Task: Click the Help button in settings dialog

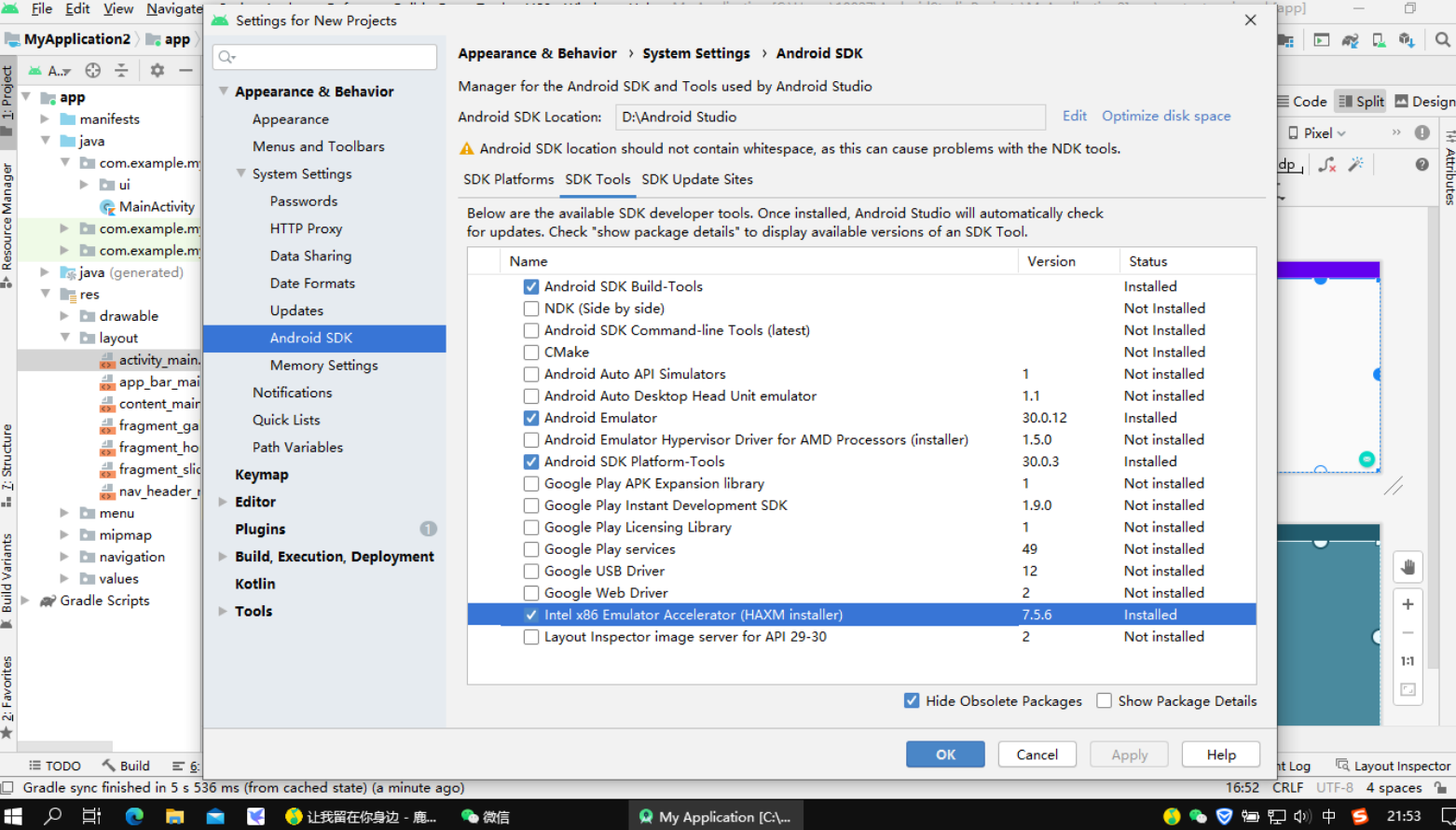Action: tap(1221, 754)
